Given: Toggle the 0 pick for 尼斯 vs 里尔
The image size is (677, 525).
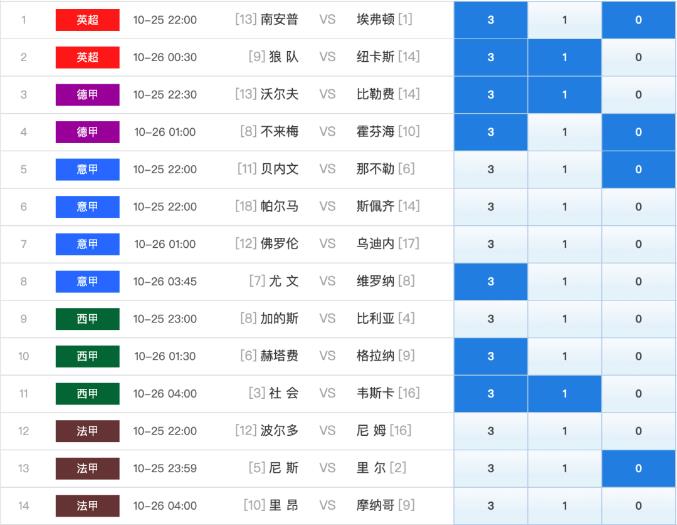Looking at the screenshot, I should pyautogui.click(x=638, y=468).
